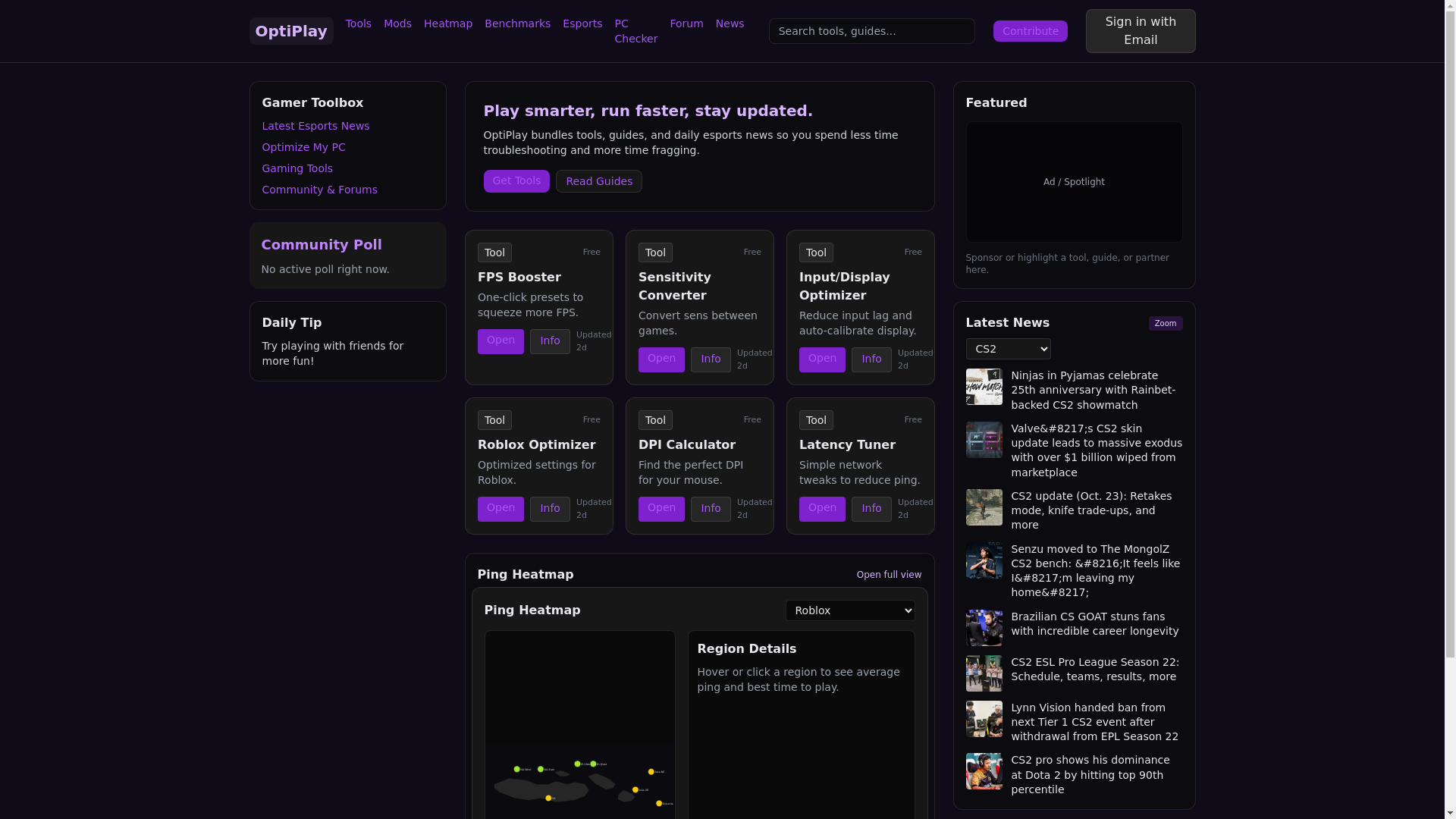
Task: Click the Zoom button in Latest News
Action: coord(1166,323)
